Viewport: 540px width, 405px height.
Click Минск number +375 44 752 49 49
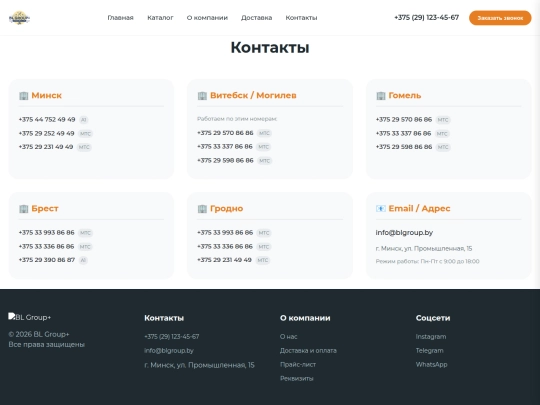point(47,120)
